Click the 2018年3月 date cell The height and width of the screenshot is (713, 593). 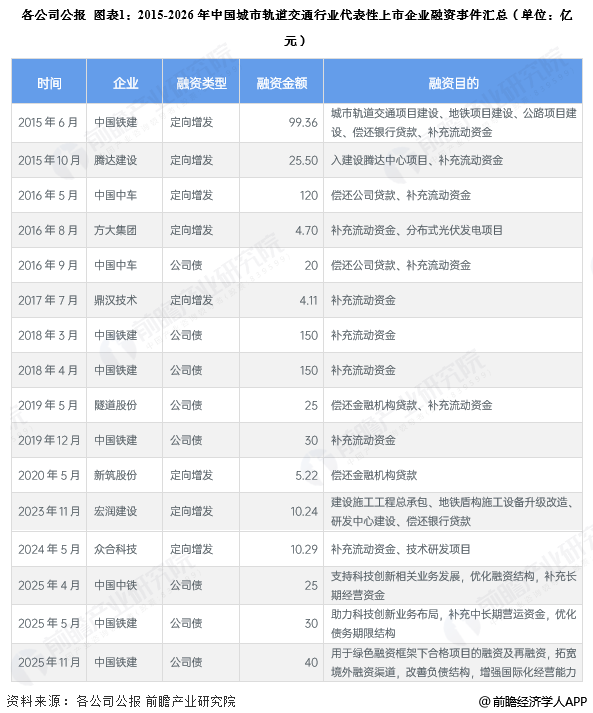49,335
